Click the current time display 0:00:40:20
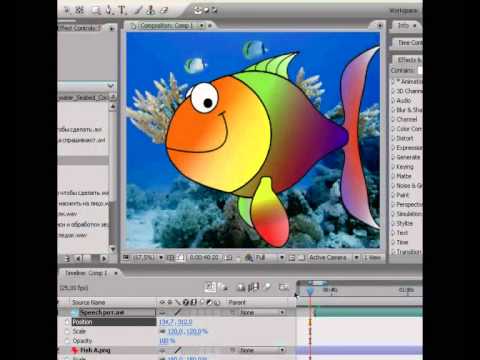Viewport: 480px width, 360px height. coord(204,258)
